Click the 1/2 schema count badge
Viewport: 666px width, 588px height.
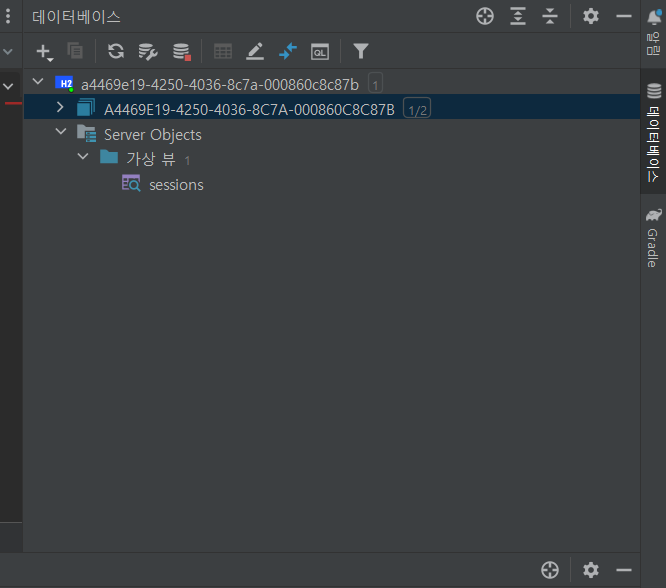click(417, 108)
